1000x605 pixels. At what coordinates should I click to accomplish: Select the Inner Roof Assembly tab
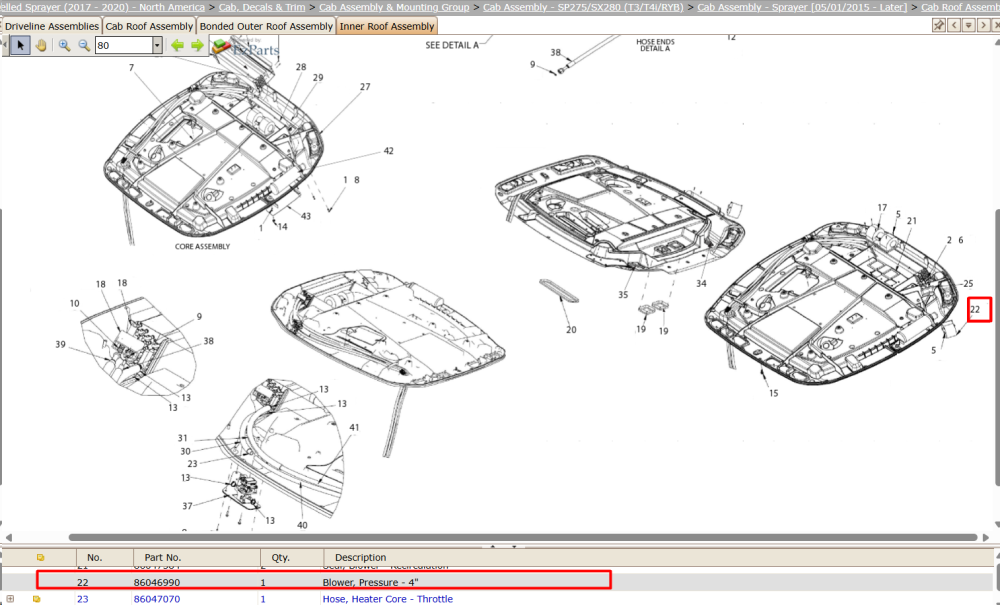point(387,26)
